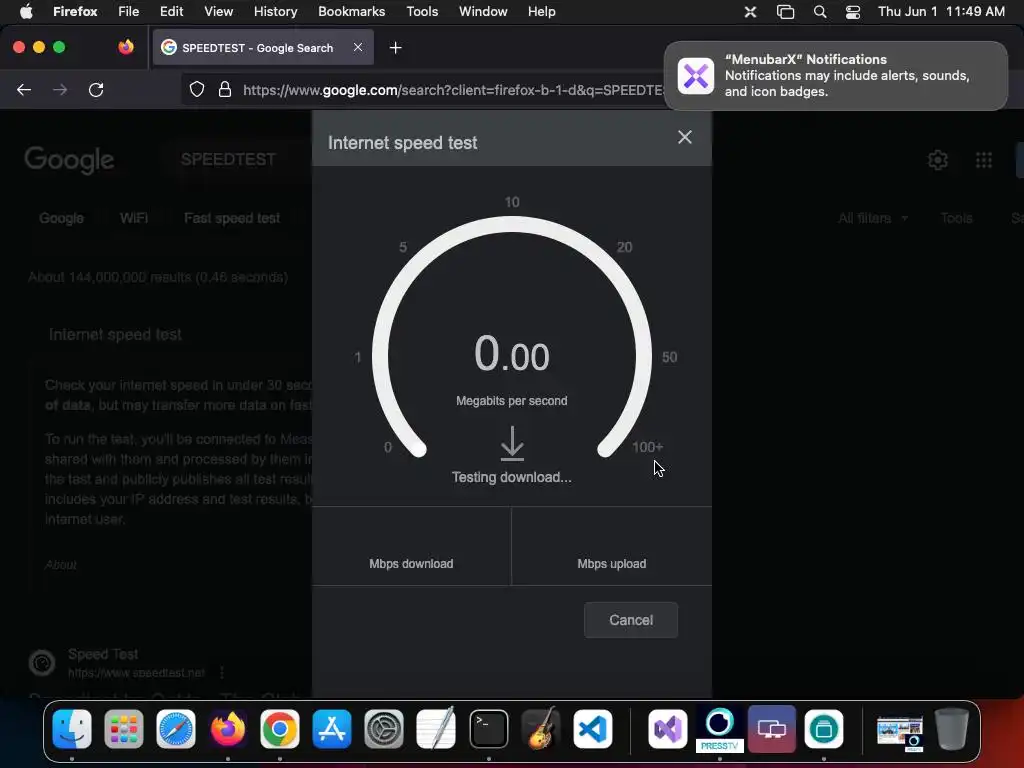
Task: Open Finder from the Dock
Action: coord(72,729)
